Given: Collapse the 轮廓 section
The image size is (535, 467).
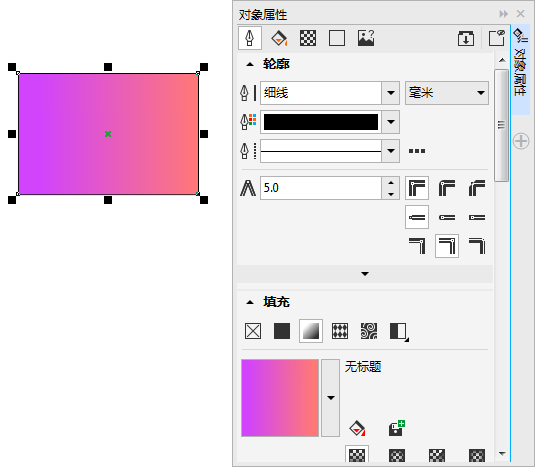Looking at the screenshot, I should coord(250,64).
